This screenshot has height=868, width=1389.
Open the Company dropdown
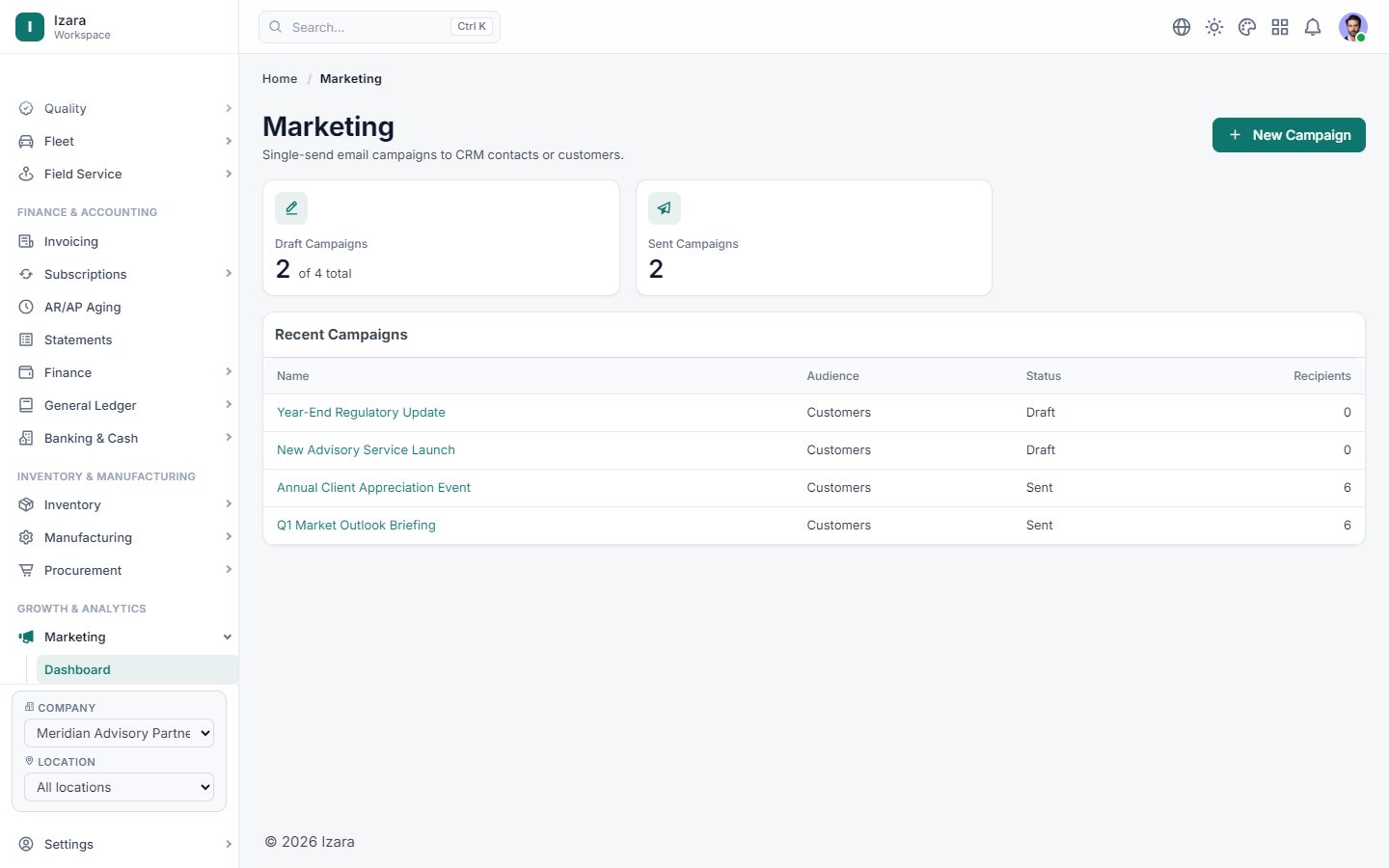[119, 733]
